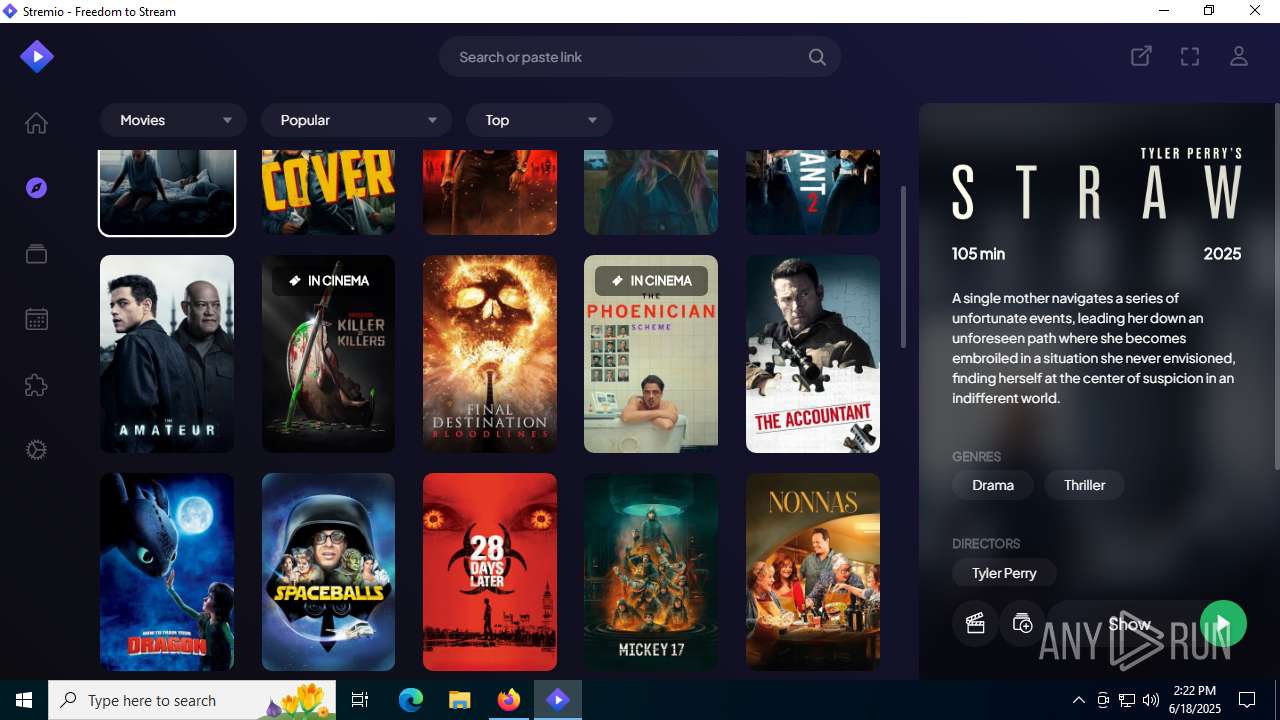Click the open-in-external-window icon
The width and height of the screenshot is (1280, 720).
(x=1141, y=57)
